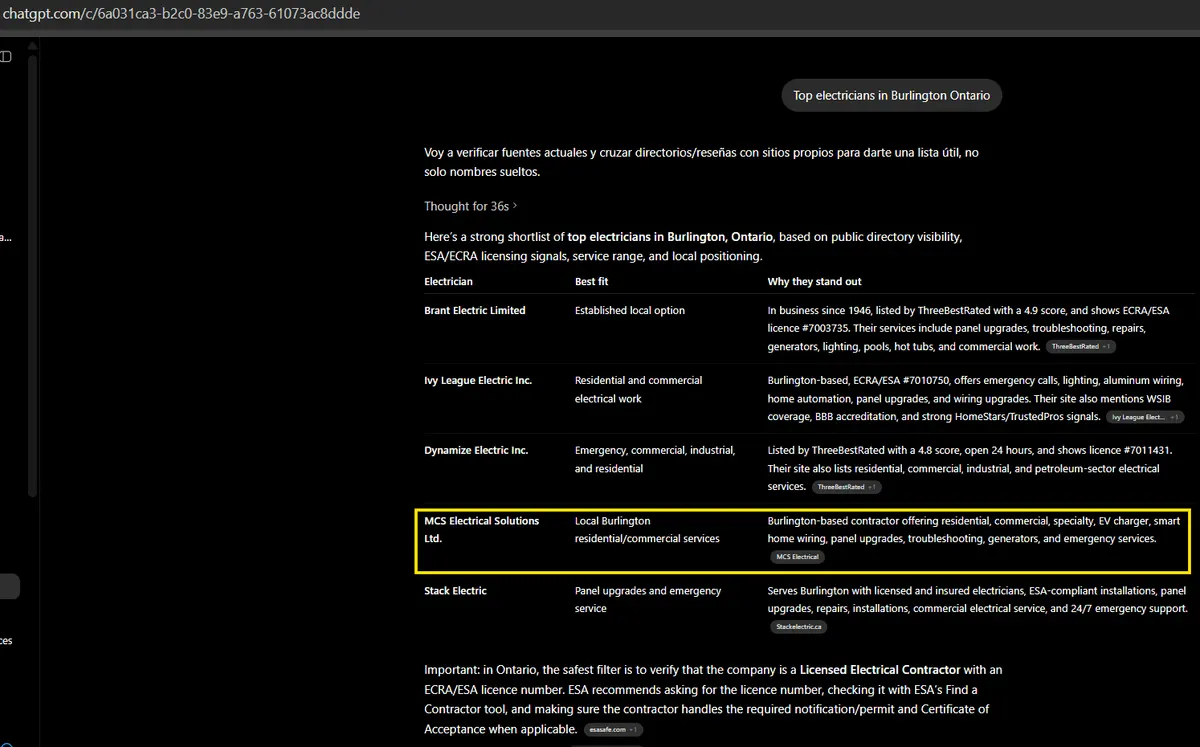
Task: Click "MCS Electrical Solutions Ltd." table cell
Action: pyautogui.click(x=481, y=530)
